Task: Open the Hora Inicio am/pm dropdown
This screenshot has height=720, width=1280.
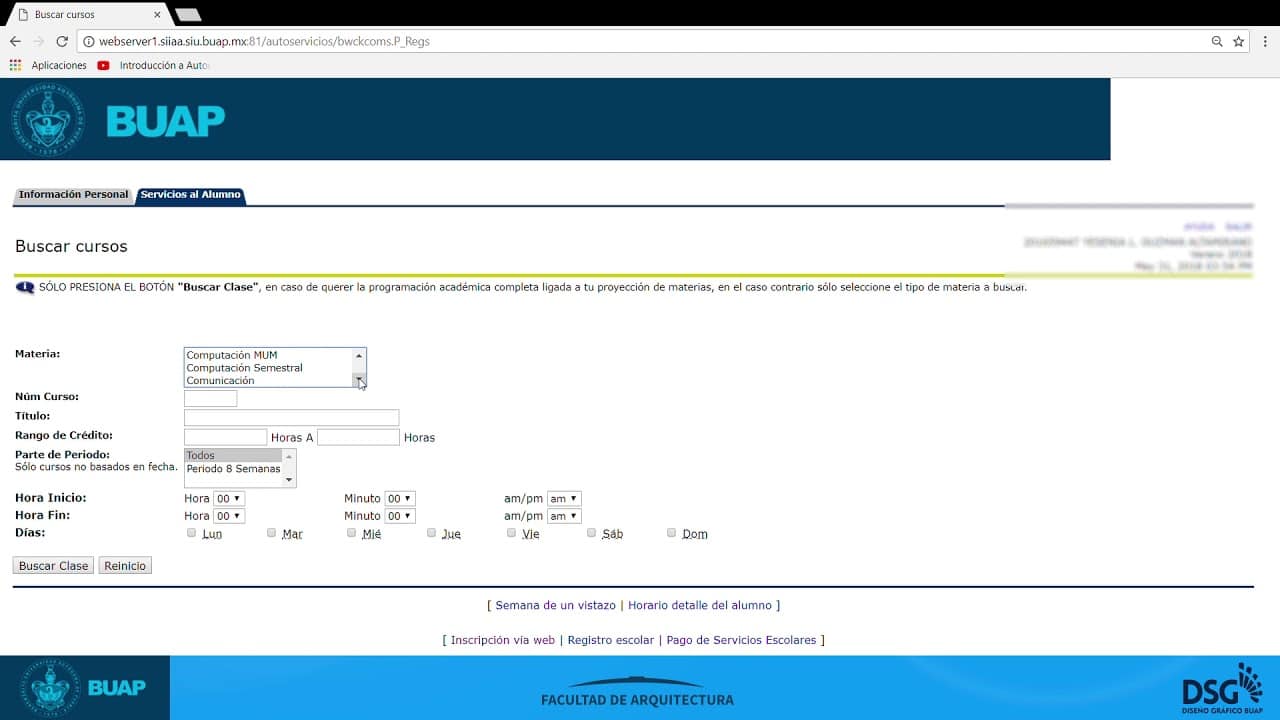Action: coord(563,498)
